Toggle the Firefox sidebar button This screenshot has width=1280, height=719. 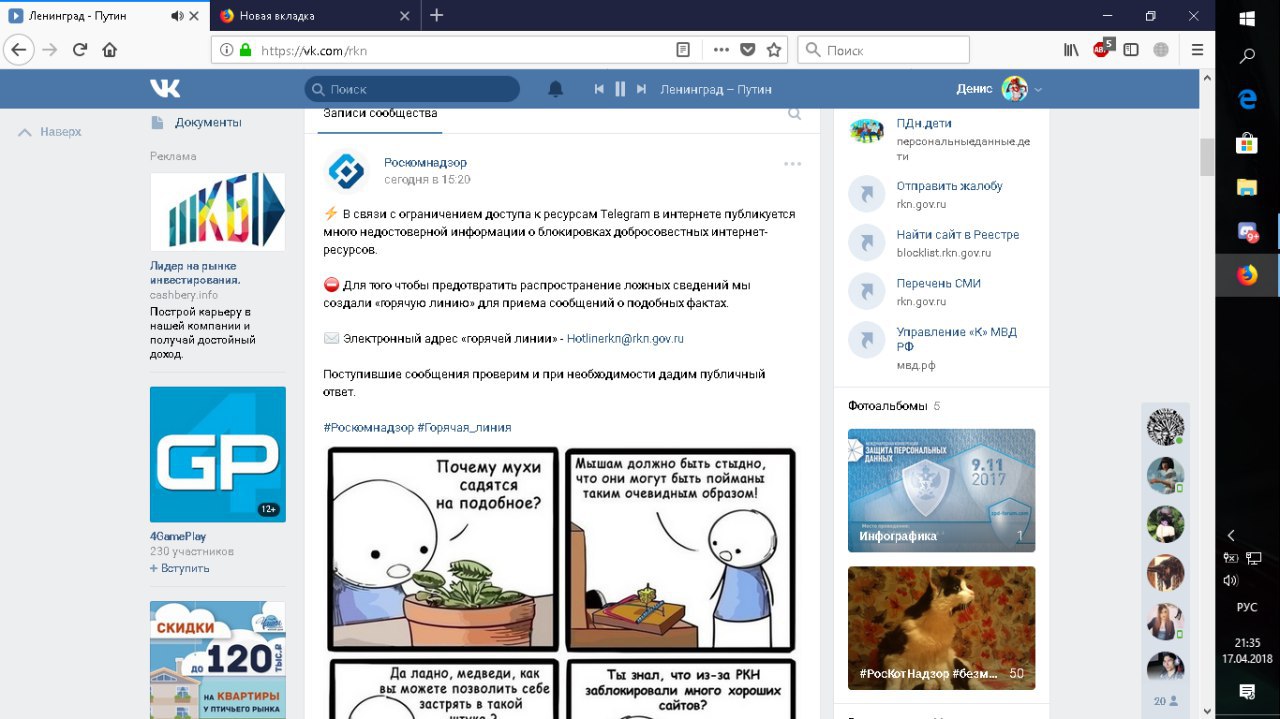point(1131,49)
